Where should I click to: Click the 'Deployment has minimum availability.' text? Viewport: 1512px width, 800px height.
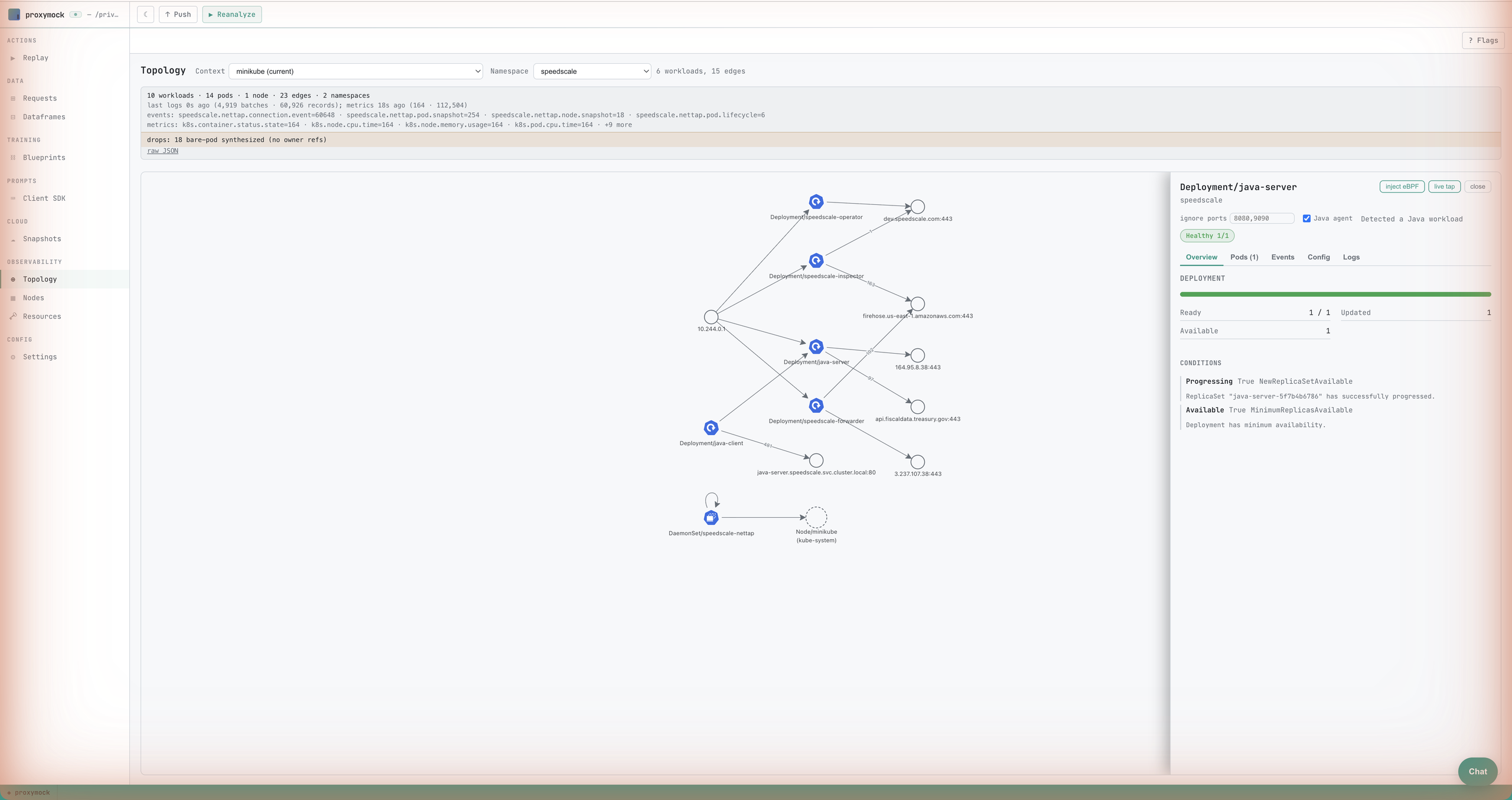point(1256,425)
